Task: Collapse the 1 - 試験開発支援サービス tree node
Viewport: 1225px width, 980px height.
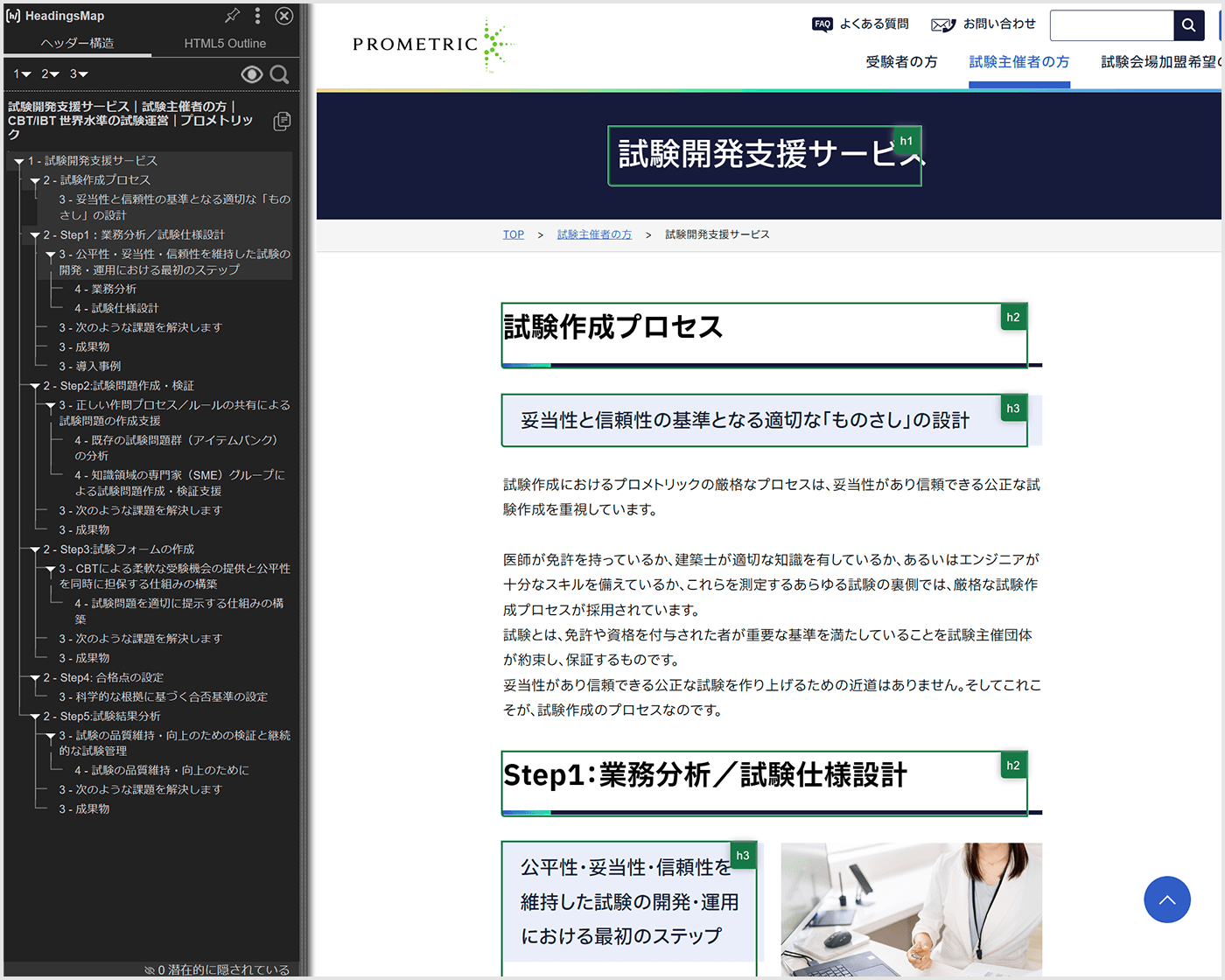Action: 19,162
